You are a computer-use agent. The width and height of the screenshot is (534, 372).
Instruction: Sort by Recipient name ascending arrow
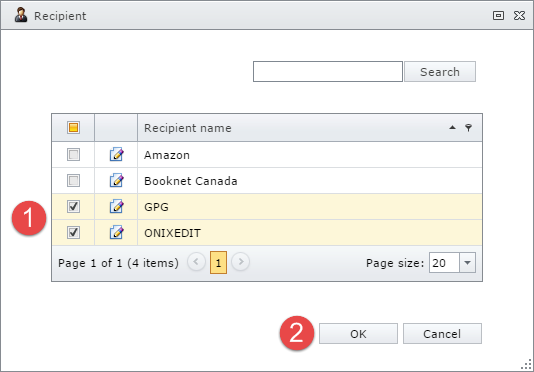(452, 127)
